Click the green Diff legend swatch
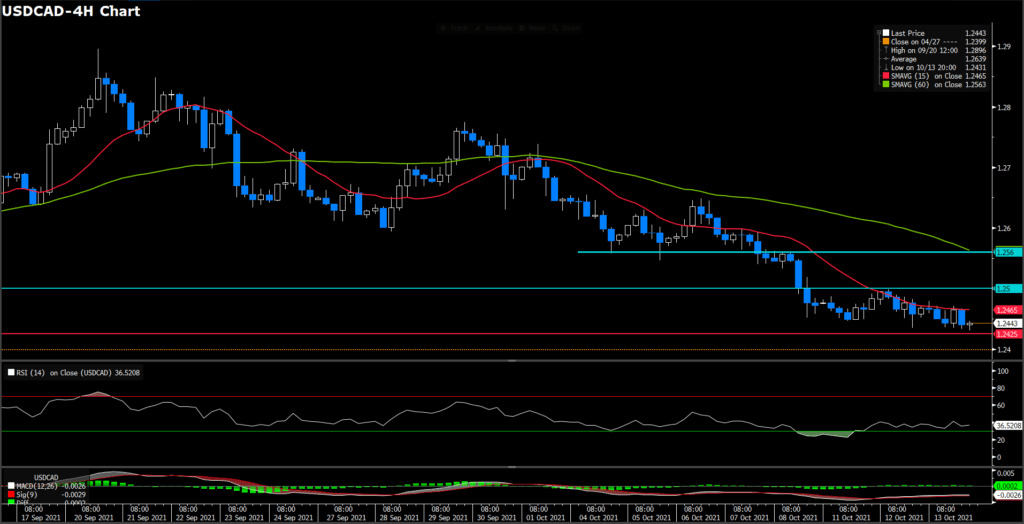 11,501
